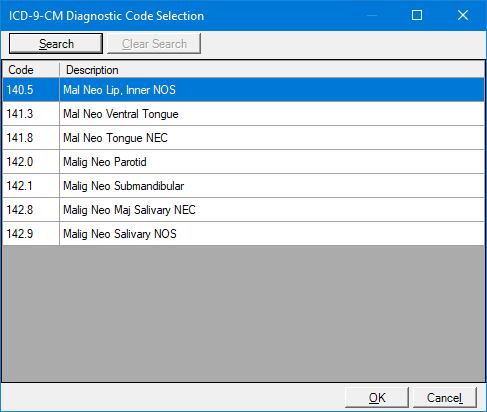Click the Search button
Viewport: 487px width, 412px height.
pyautogui.click(x=56, y=43)
